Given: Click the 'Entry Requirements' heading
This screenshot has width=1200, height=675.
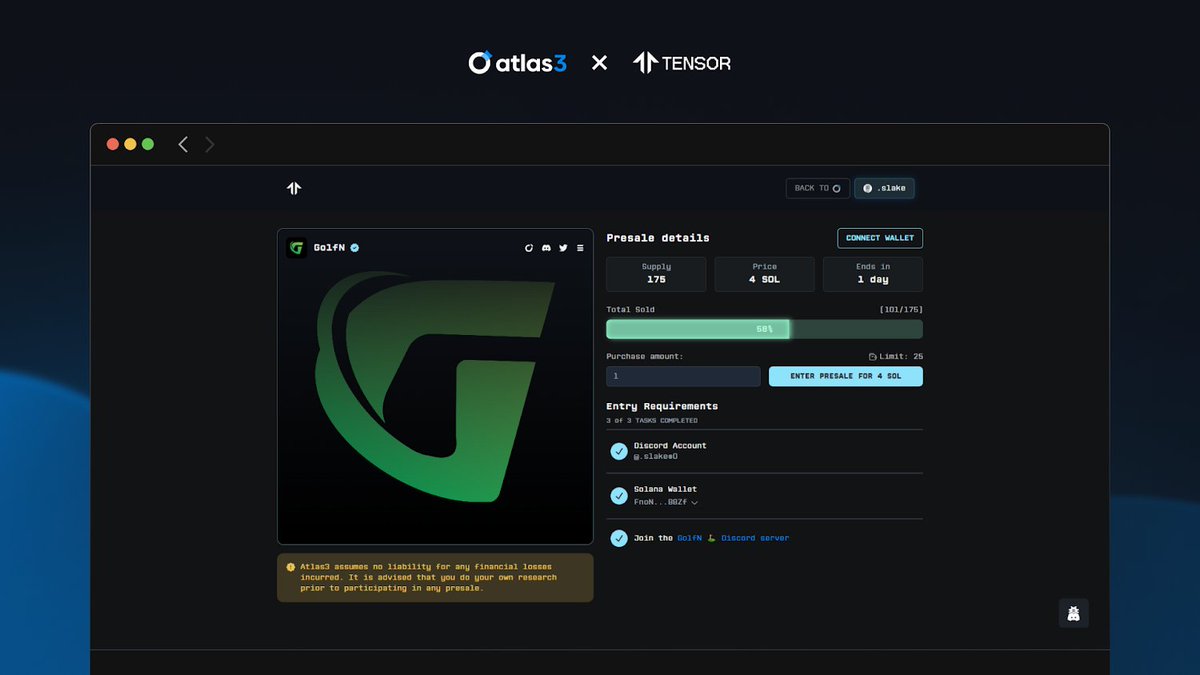Looking at the screenshot, I should pyautogui.click(x=662, y=406).
